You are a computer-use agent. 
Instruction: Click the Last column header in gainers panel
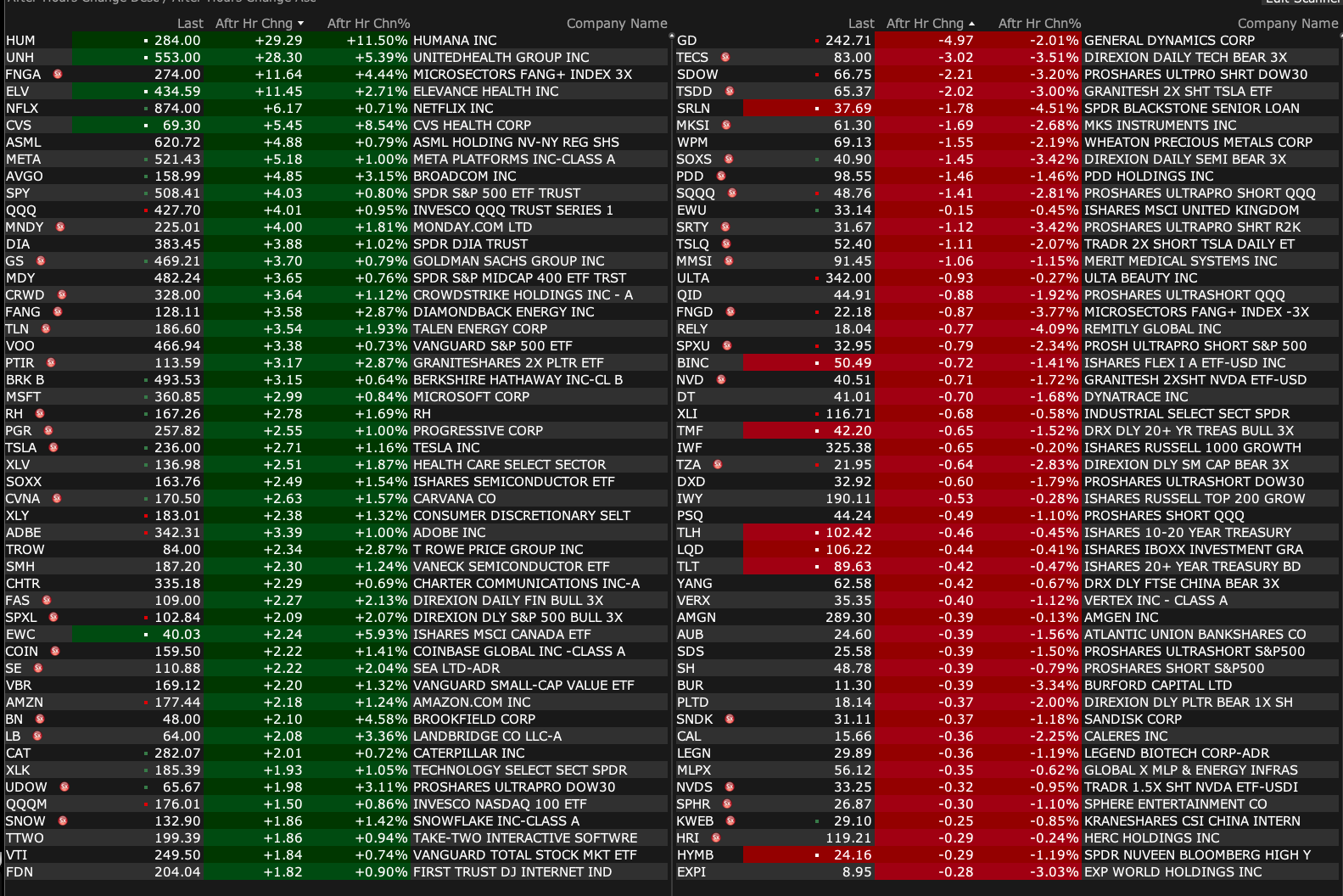[190, 24]
